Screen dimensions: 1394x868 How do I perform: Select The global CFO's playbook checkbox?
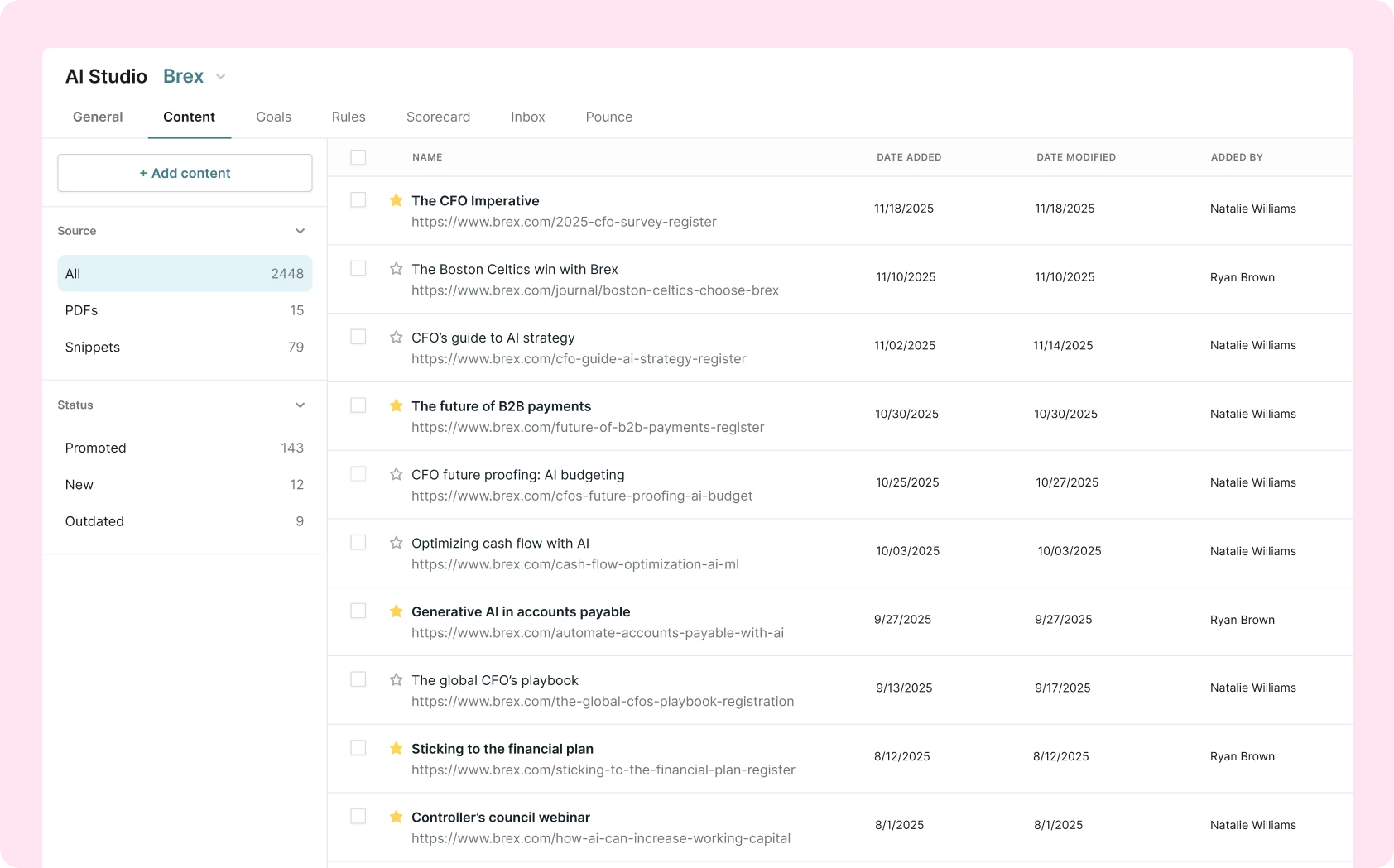358,679
